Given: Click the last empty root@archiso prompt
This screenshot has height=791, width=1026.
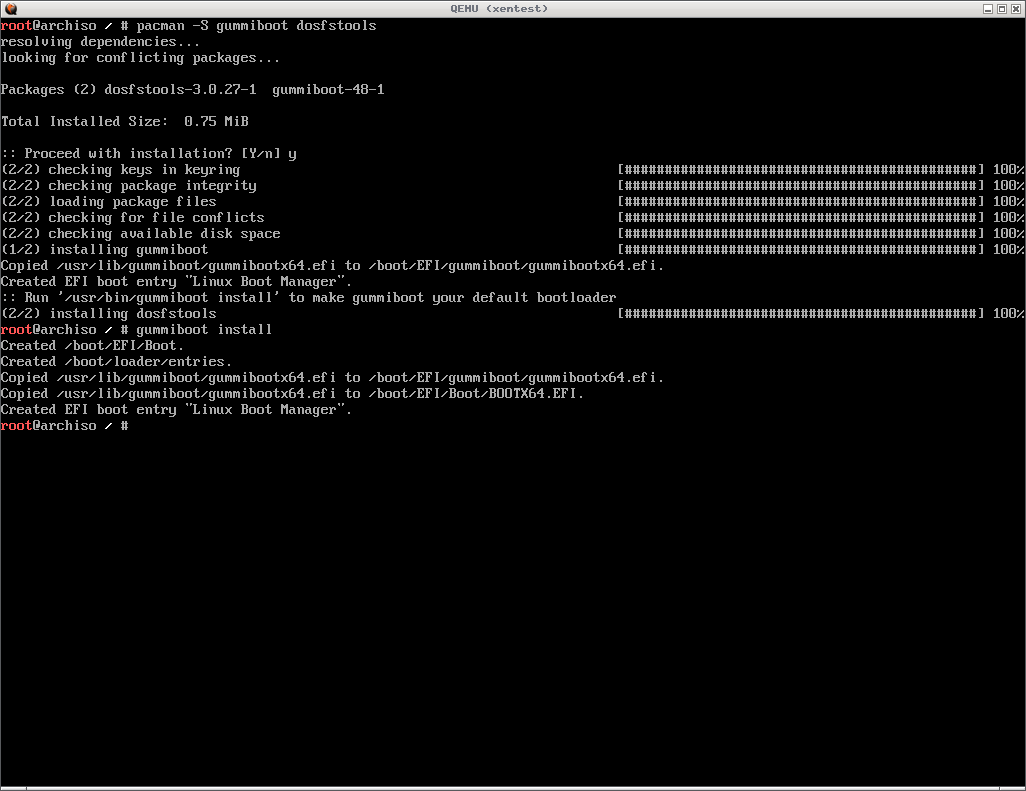Looking at the screenshot, I should click(x=64, y=425).
